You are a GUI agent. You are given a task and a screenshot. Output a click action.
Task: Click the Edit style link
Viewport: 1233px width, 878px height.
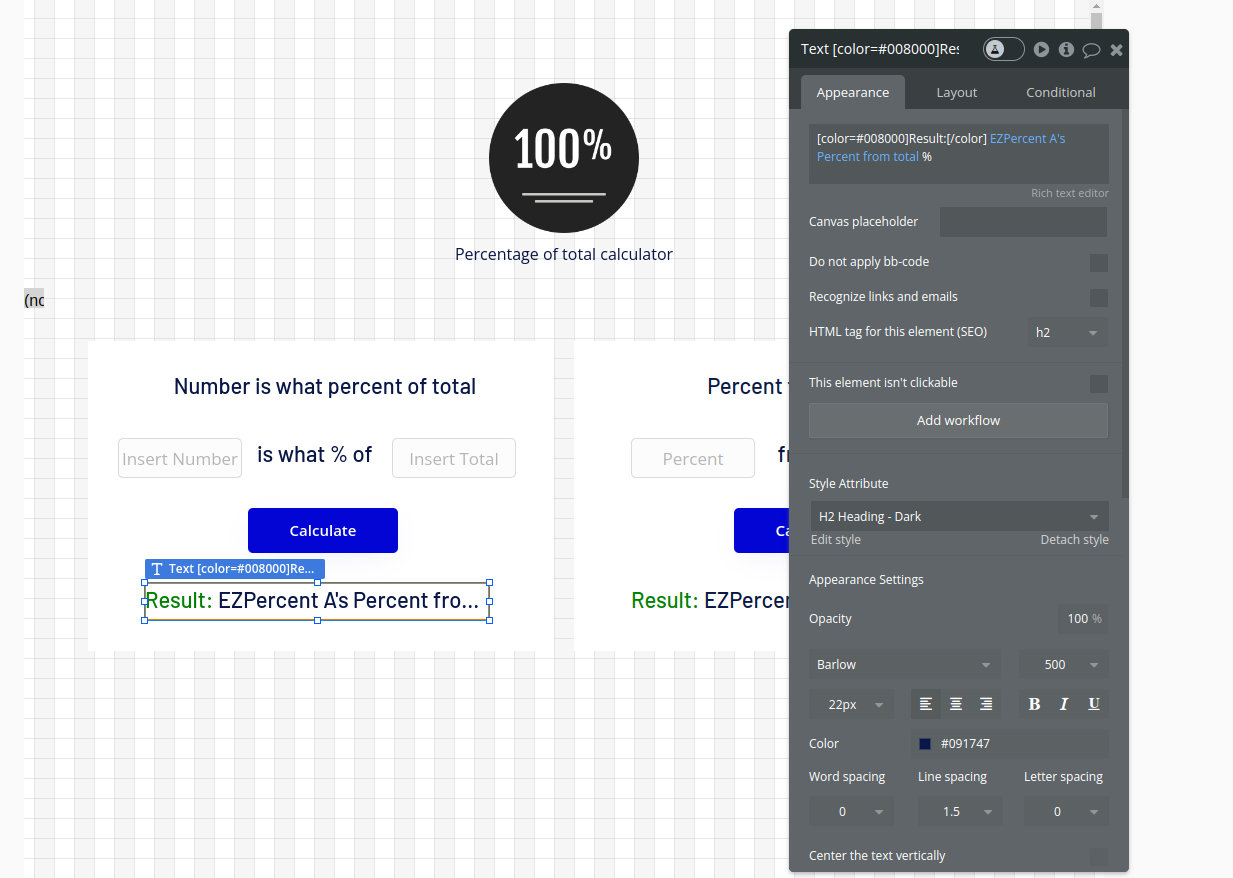tap(836, 539)
